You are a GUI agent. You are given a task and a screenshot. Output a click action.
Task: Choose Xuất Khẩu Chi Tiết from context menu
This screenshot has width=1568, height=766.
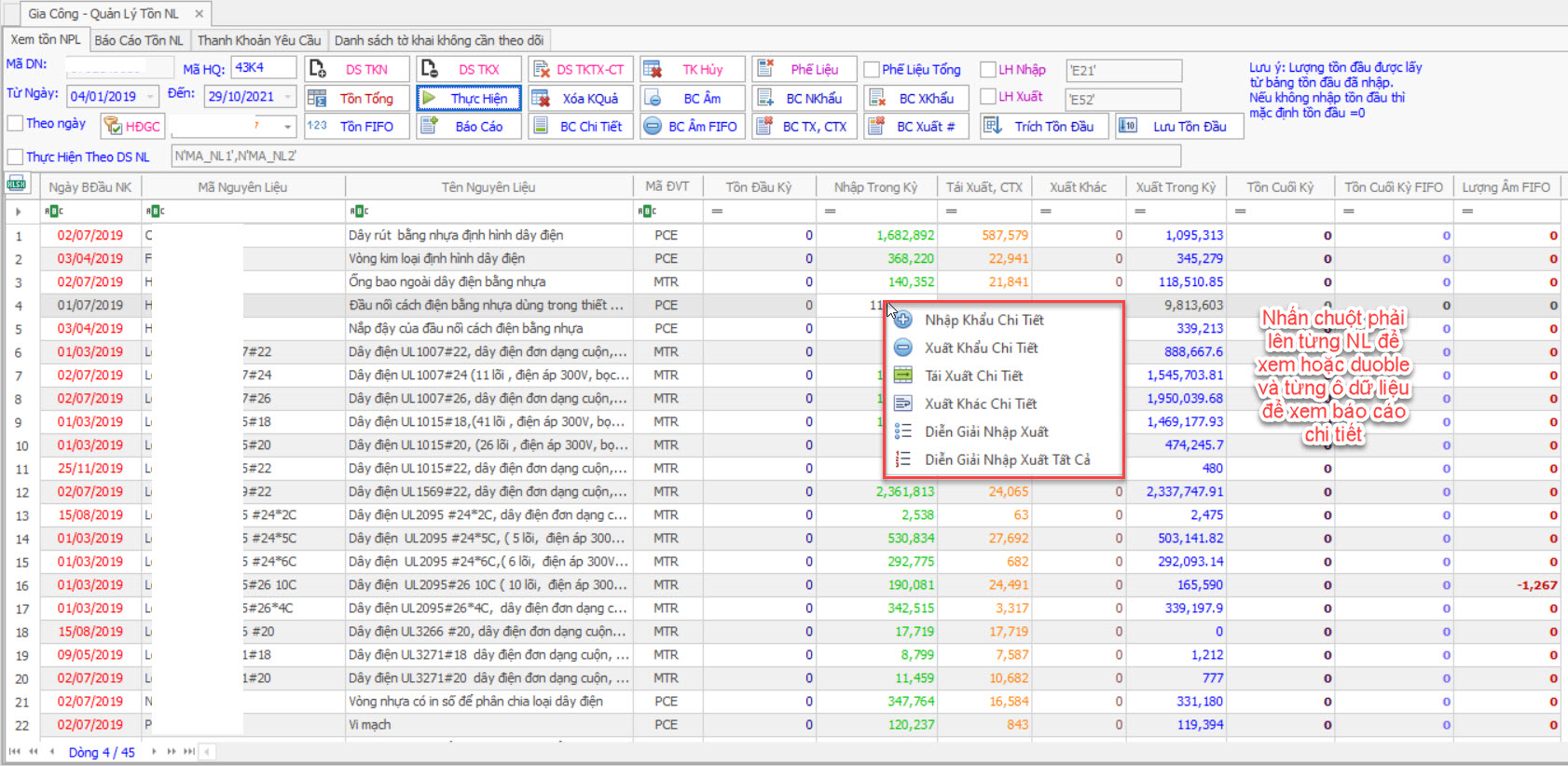pyautogui.click(x=981, y=348)
